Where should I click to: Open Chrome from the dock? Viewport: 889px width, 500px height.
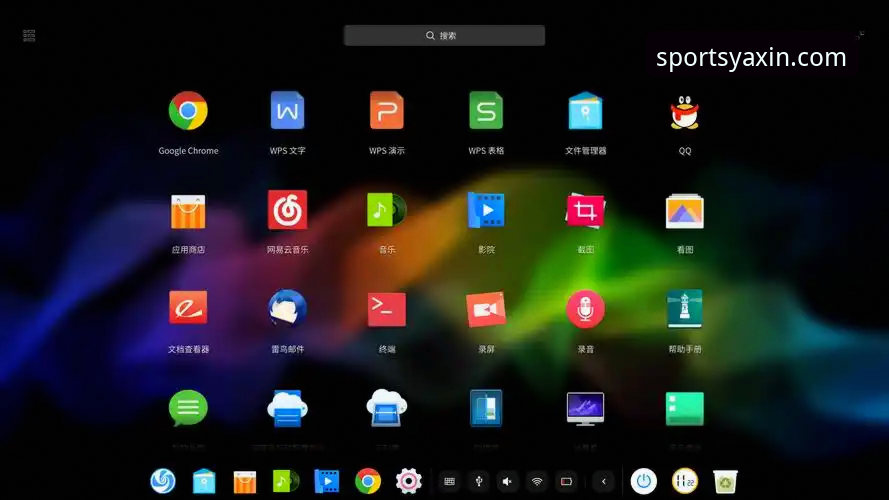click(368, 481)
